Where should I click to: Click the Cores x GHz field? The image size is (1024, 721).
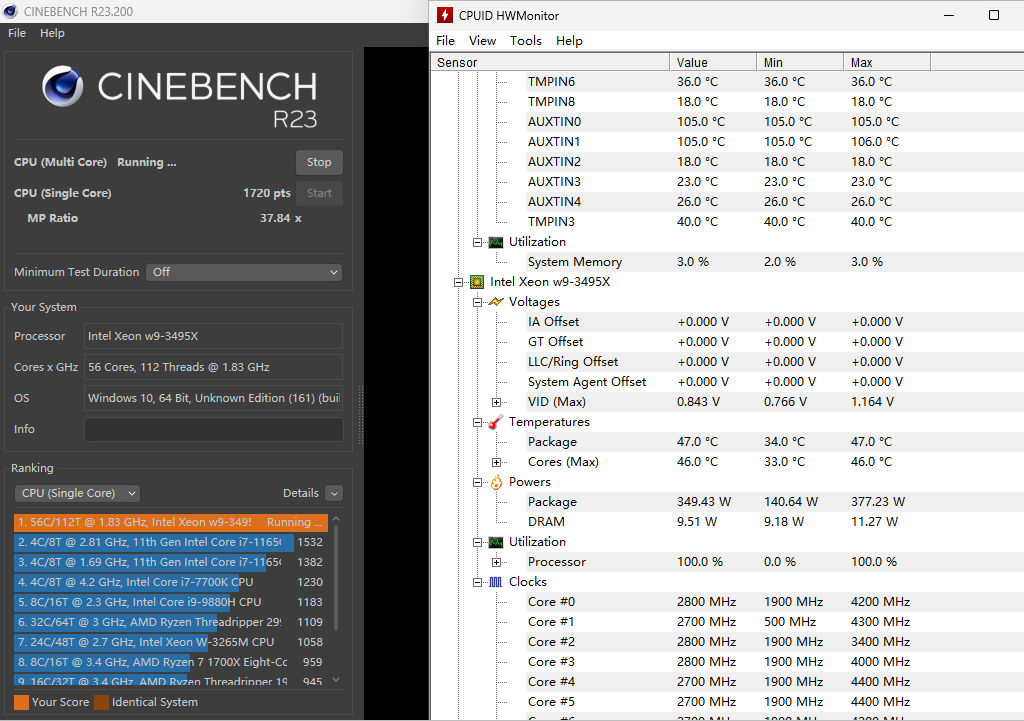(214, 367)
